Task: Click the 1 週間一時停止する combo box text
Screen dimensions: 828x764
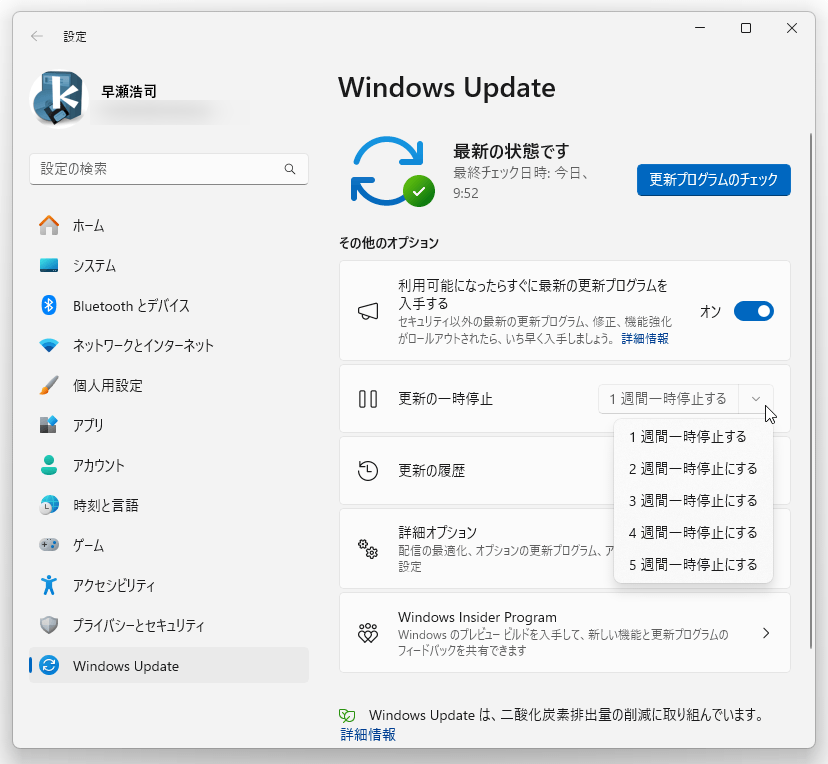Action: click(668, 399)
